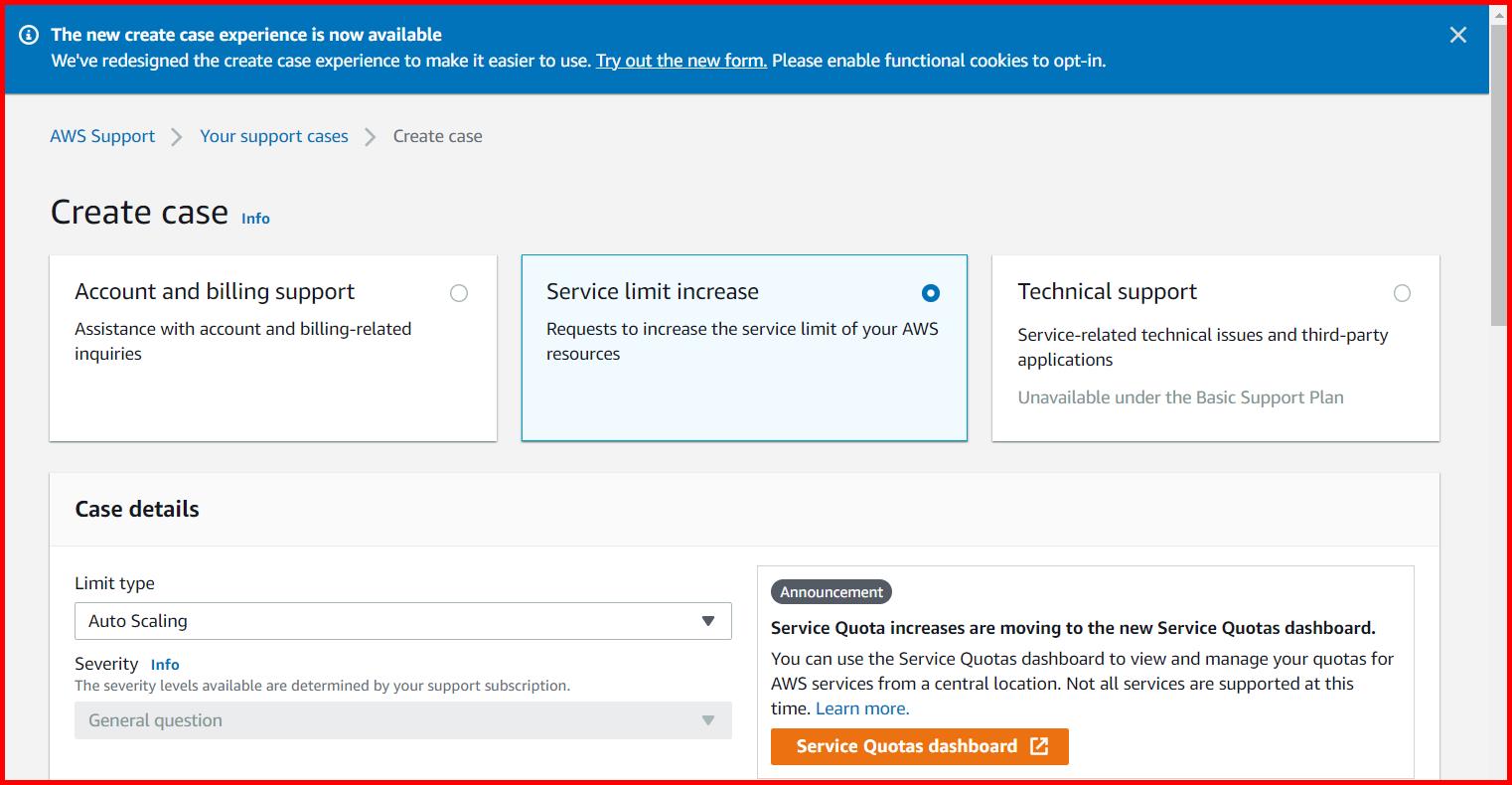Screen dimensions: 1512x785
Task: Click the dropdown arrow on the General question field
Action: [x=708, y=720]
